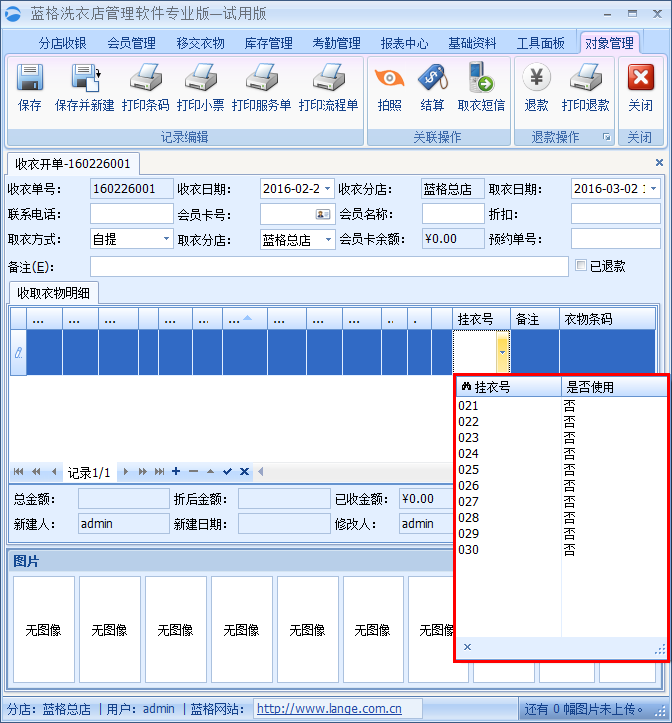
Task: Click 打印小票 printer icon
Action: click(x=201, y=77)
